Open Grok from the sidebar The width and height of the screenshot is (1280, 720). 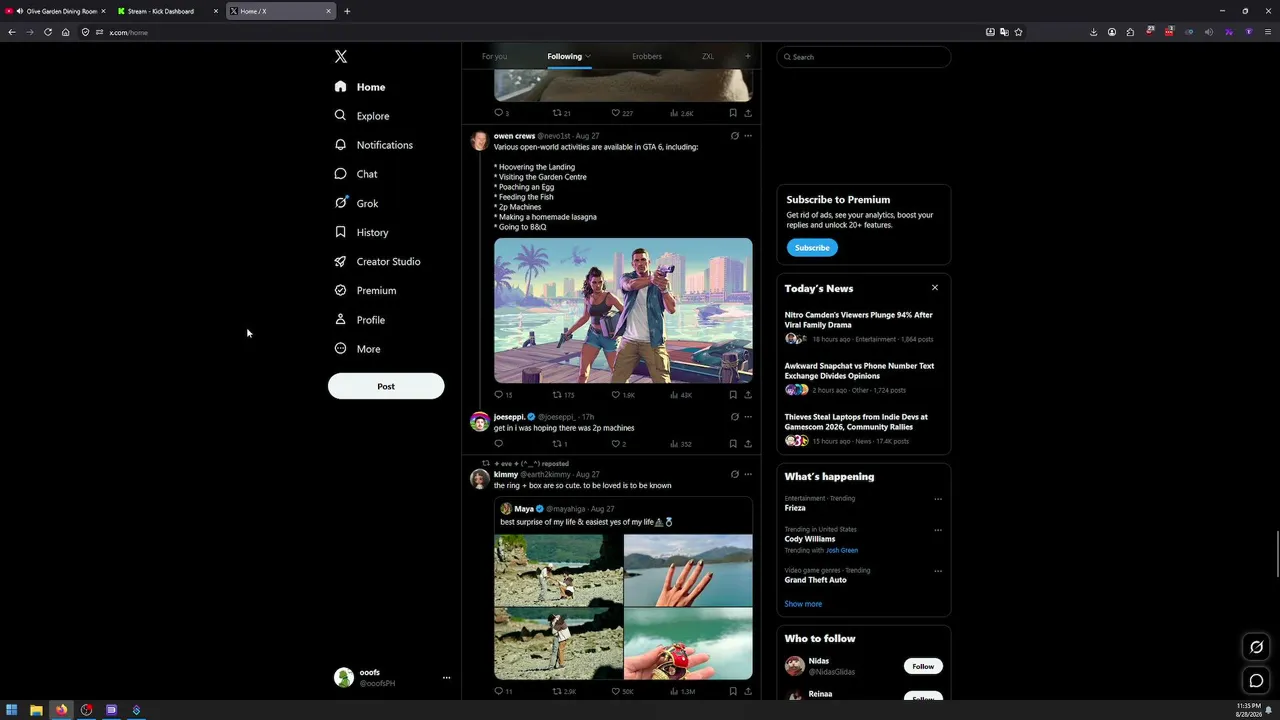tap(356, 203)
